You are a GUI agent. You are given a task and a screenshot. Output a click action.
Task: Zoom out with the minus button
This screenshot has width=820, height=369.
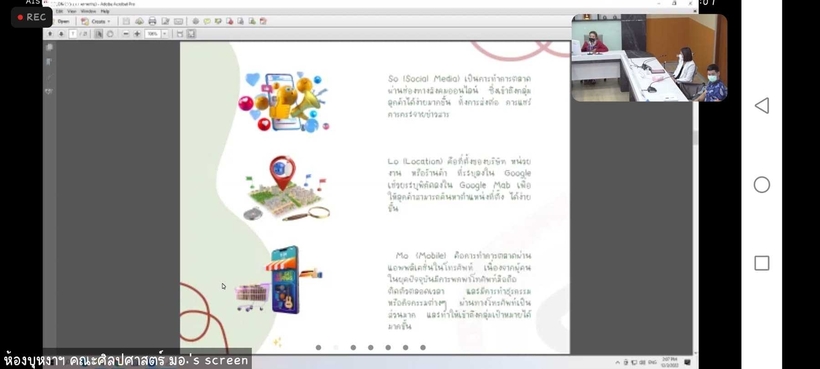pos(126,34)
